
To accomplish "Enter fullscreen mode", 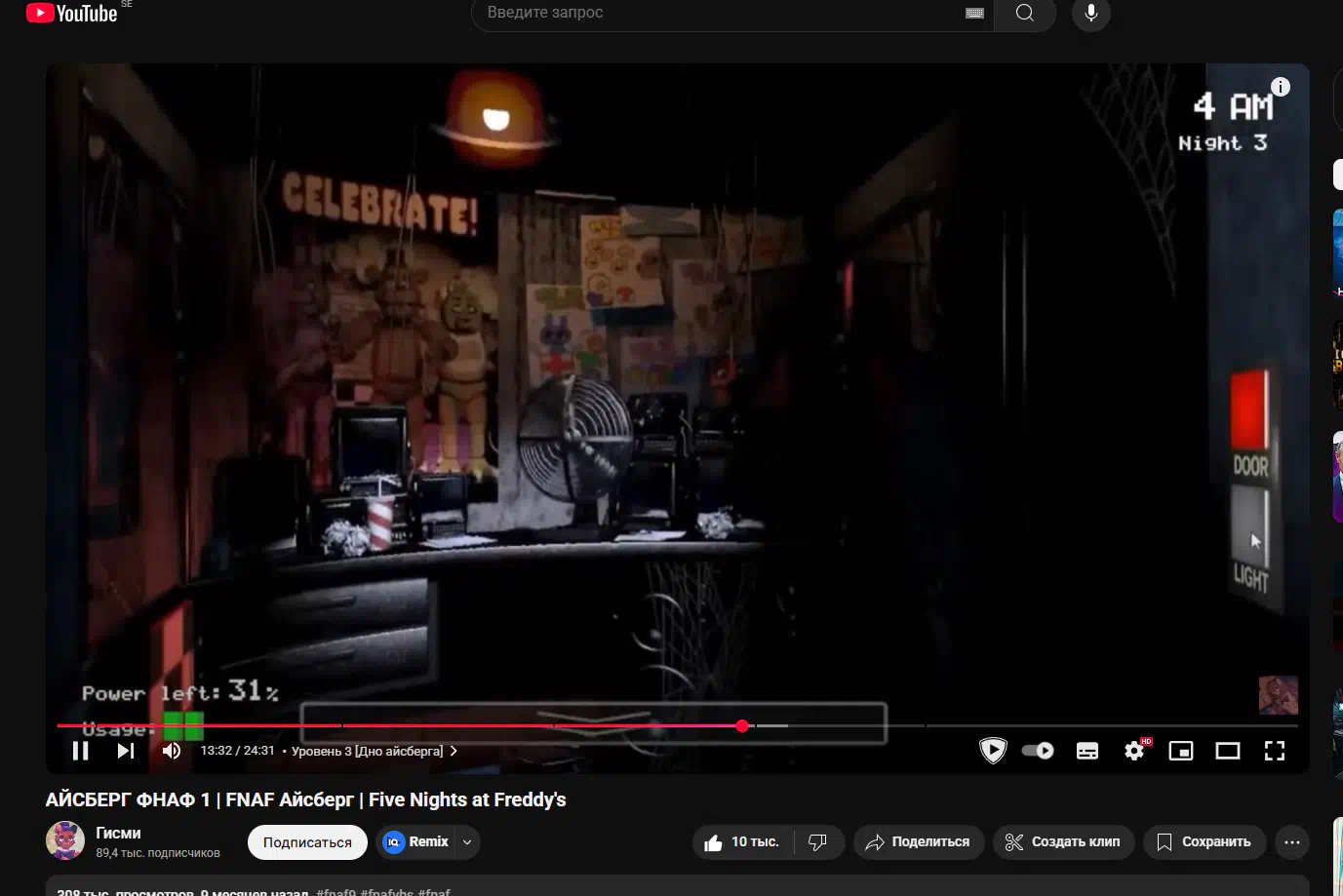I will point(1275,751).
